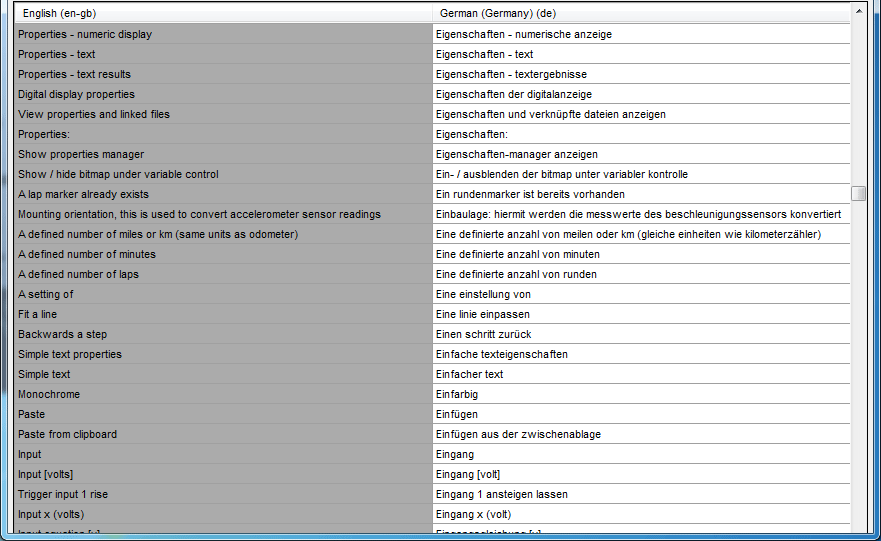Click the English (en-gb) column header

tap(223, 14)
